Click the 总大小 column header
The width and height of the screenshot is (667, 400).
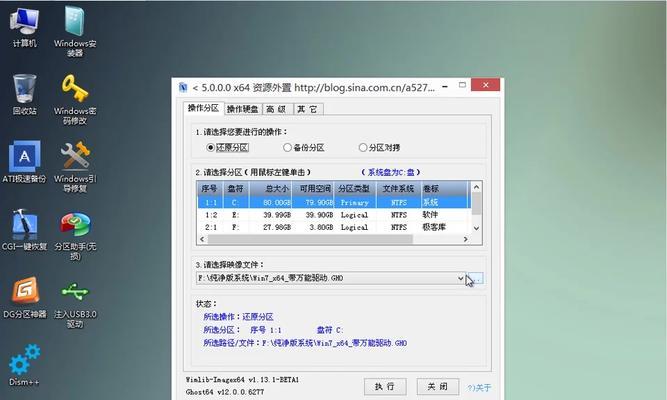tap(271, 189)
